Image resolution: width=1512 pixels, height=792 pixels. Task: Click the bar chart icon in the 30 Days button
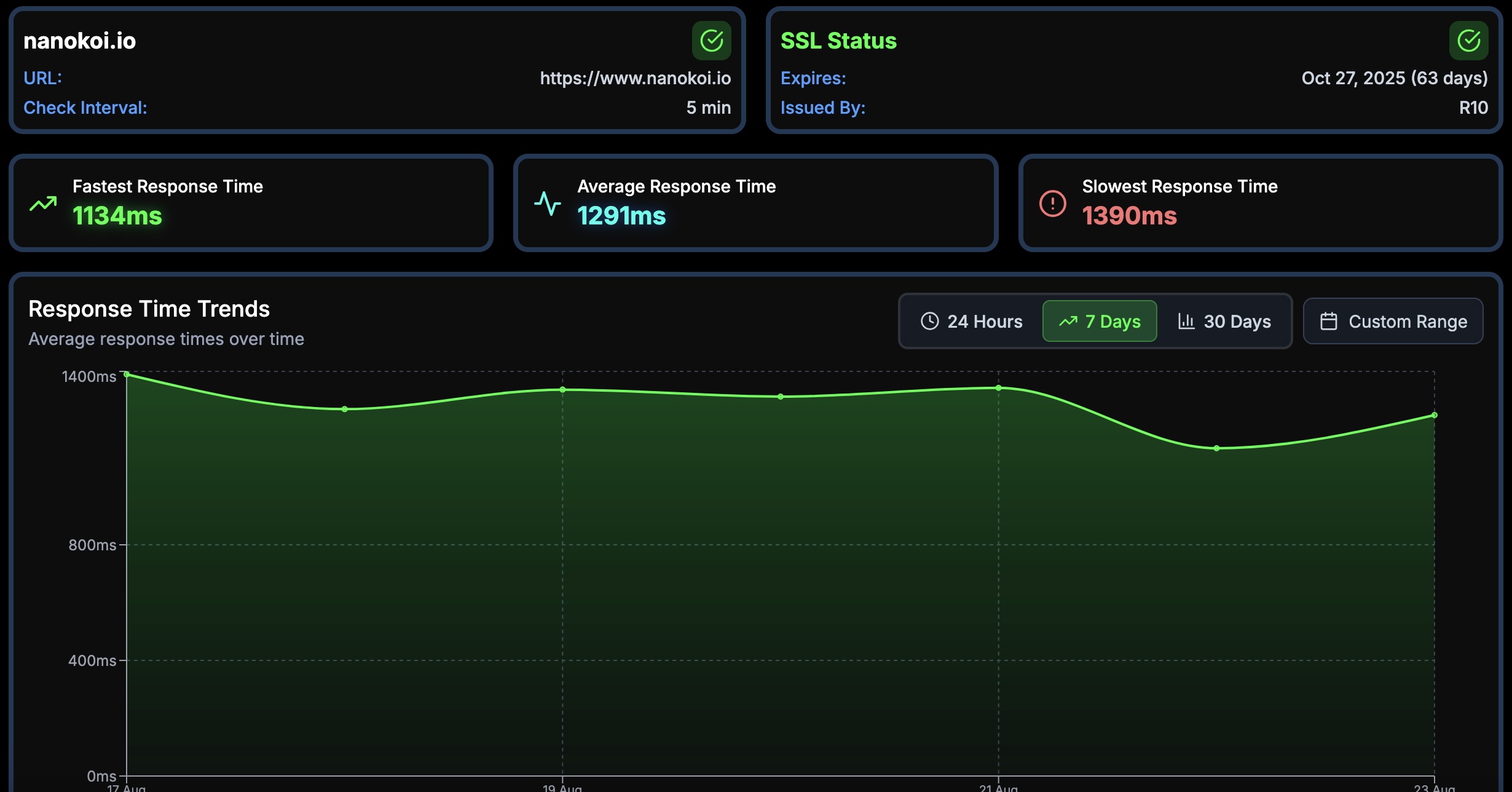click(x=1186, y=321)
